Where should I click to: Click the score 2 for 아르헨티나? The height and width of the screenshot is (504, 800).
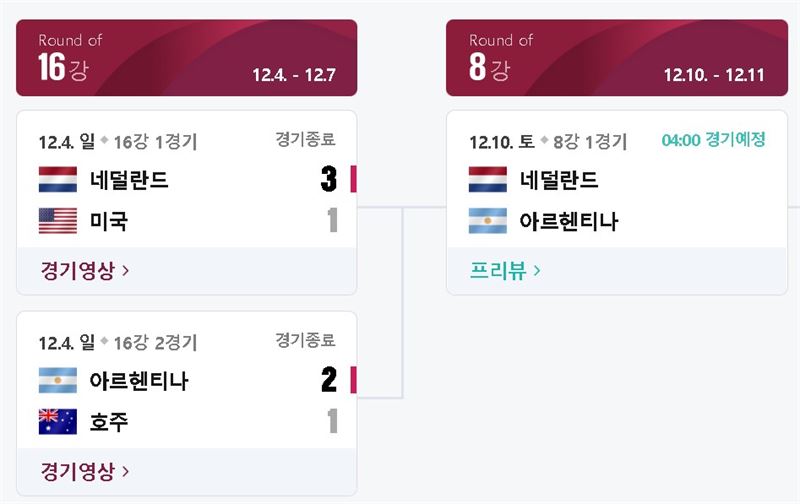[x=329, y=380]
